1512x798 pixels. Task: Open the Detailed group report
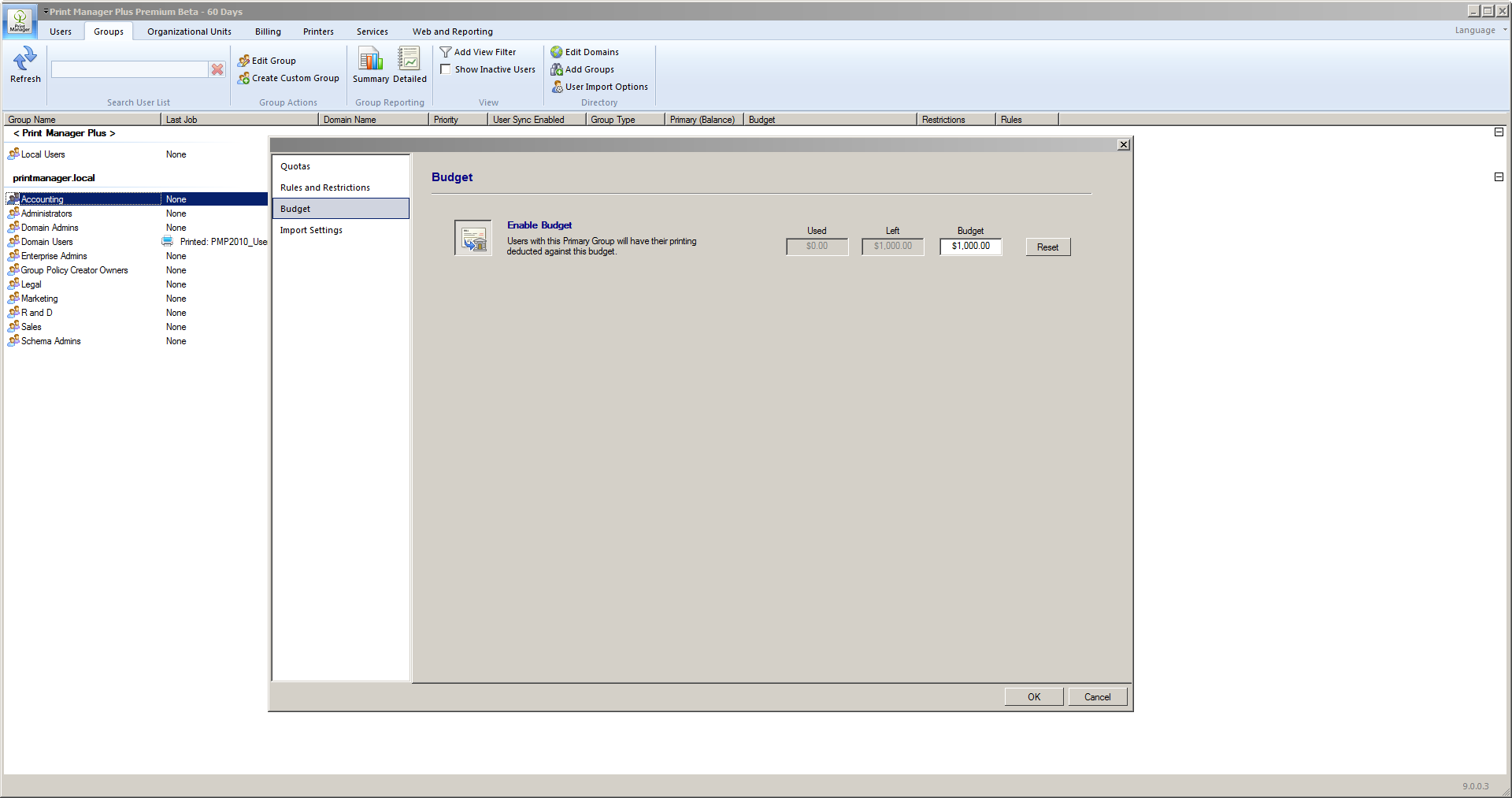coord(409,65)
